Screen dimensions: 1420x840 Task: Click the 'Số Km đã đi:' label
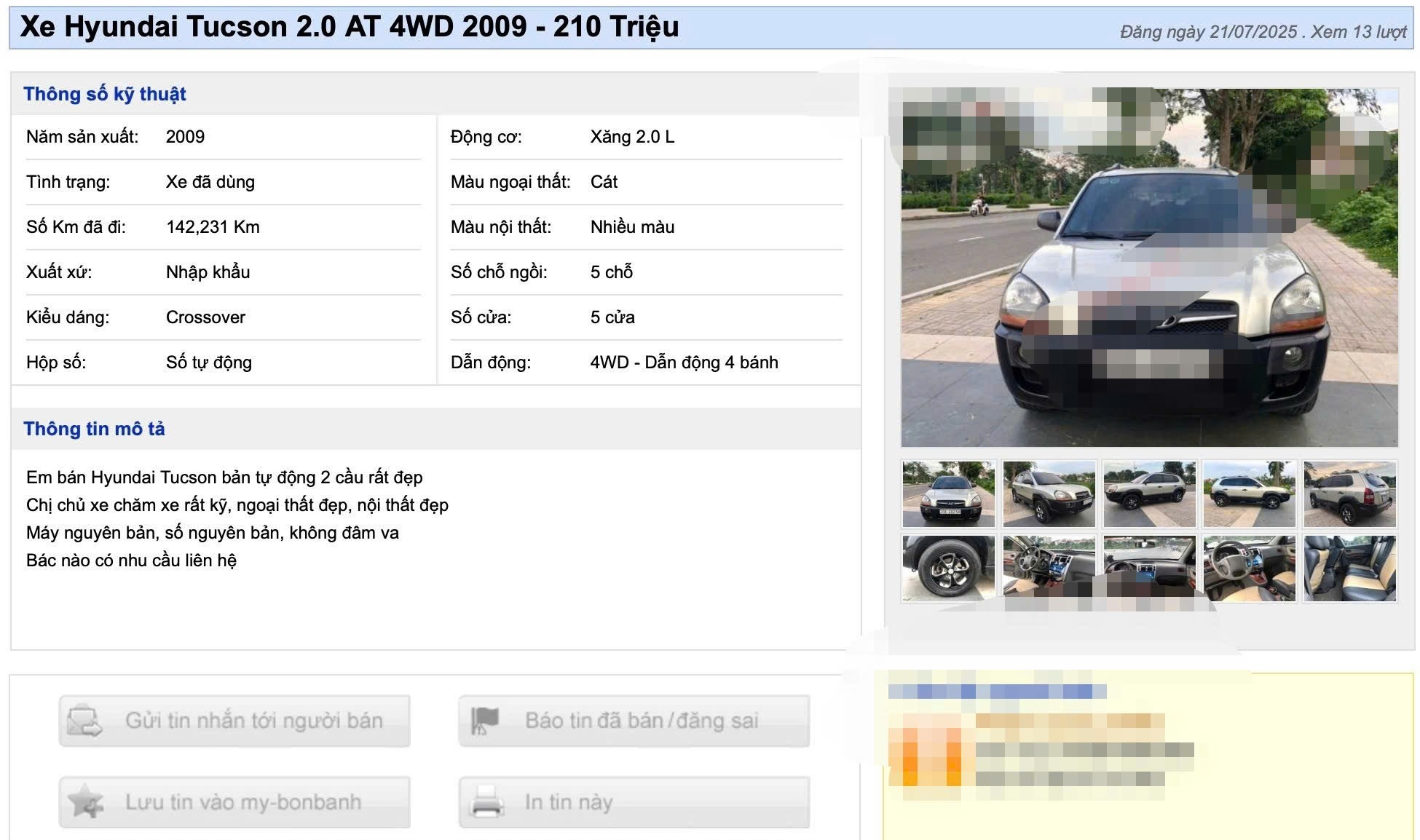(x=76, y=227)
